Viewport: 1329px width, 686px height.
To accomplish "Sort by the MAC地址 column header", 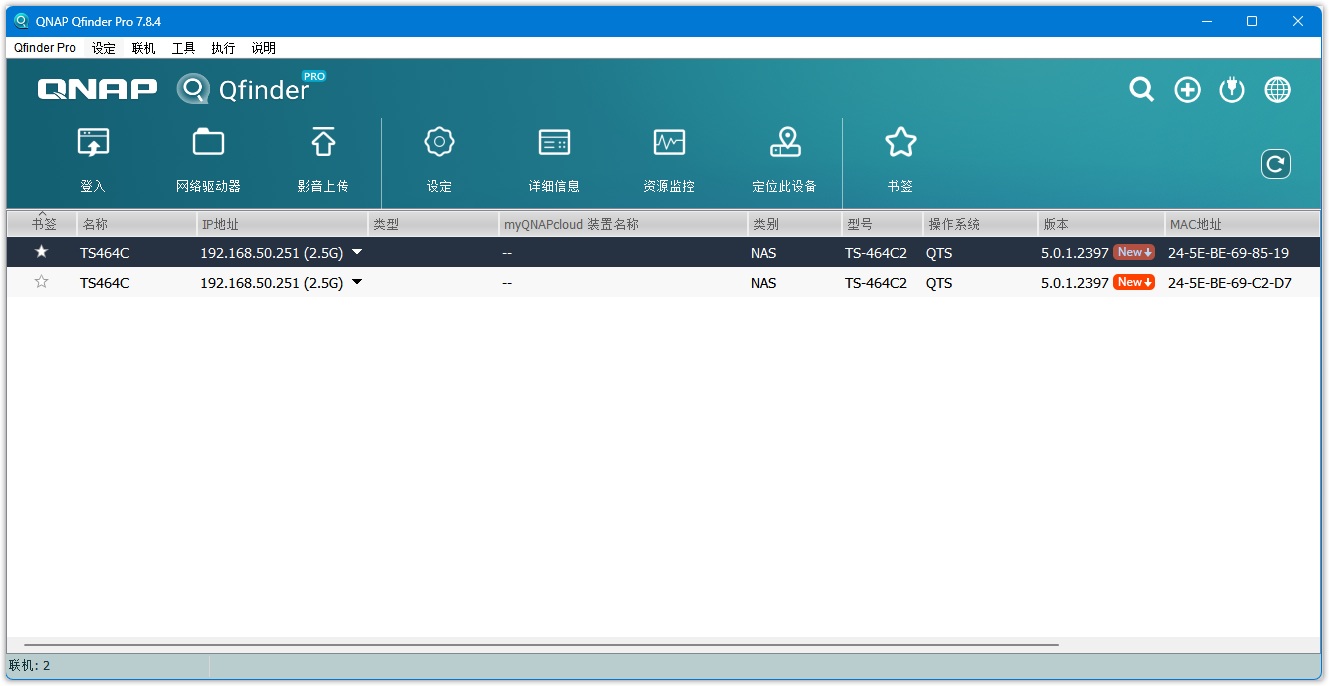I will [x=1243, y=224].
